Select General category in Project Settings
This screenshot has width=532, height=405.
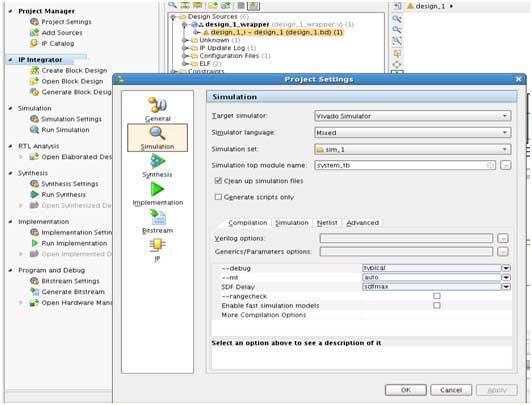coord(157,109)
